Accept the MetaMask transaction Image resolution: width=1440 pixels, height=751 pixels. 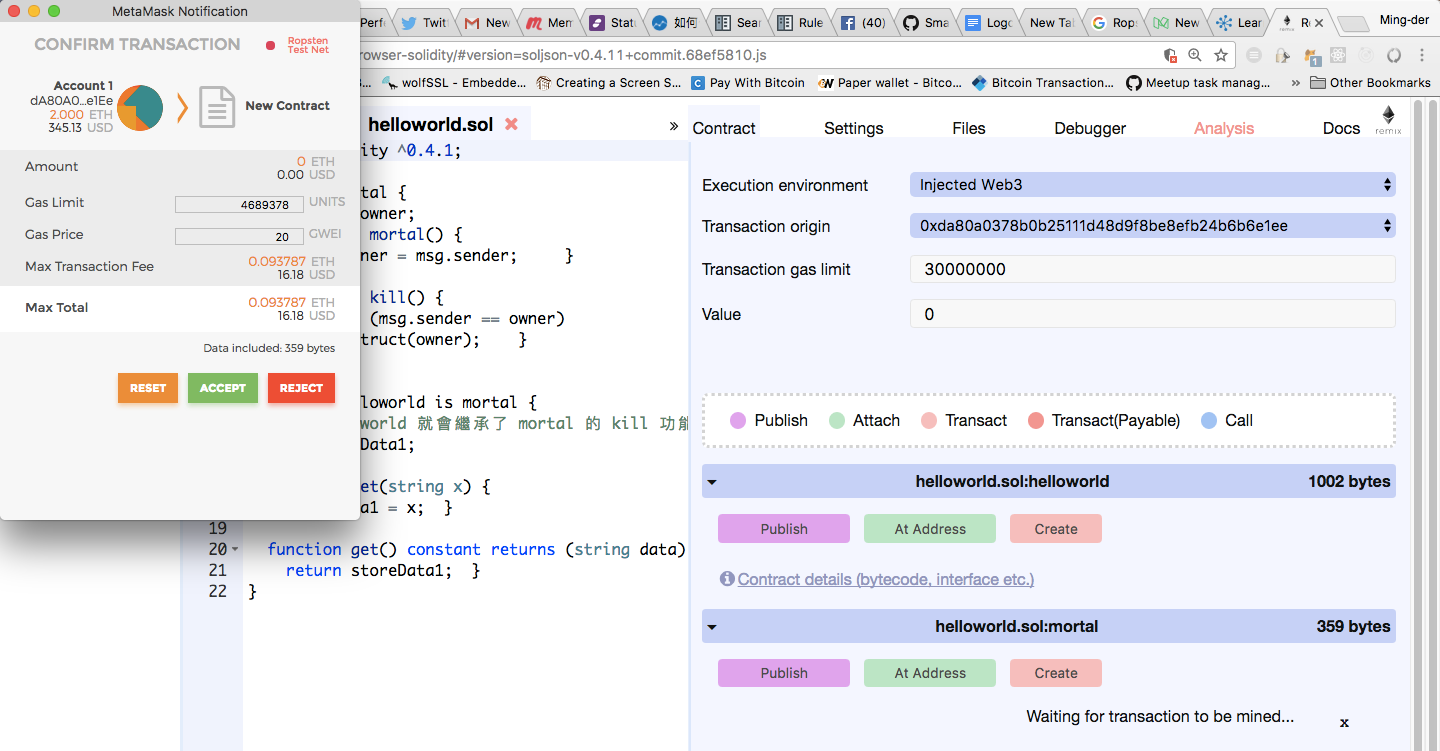click(x=222, y=388)
